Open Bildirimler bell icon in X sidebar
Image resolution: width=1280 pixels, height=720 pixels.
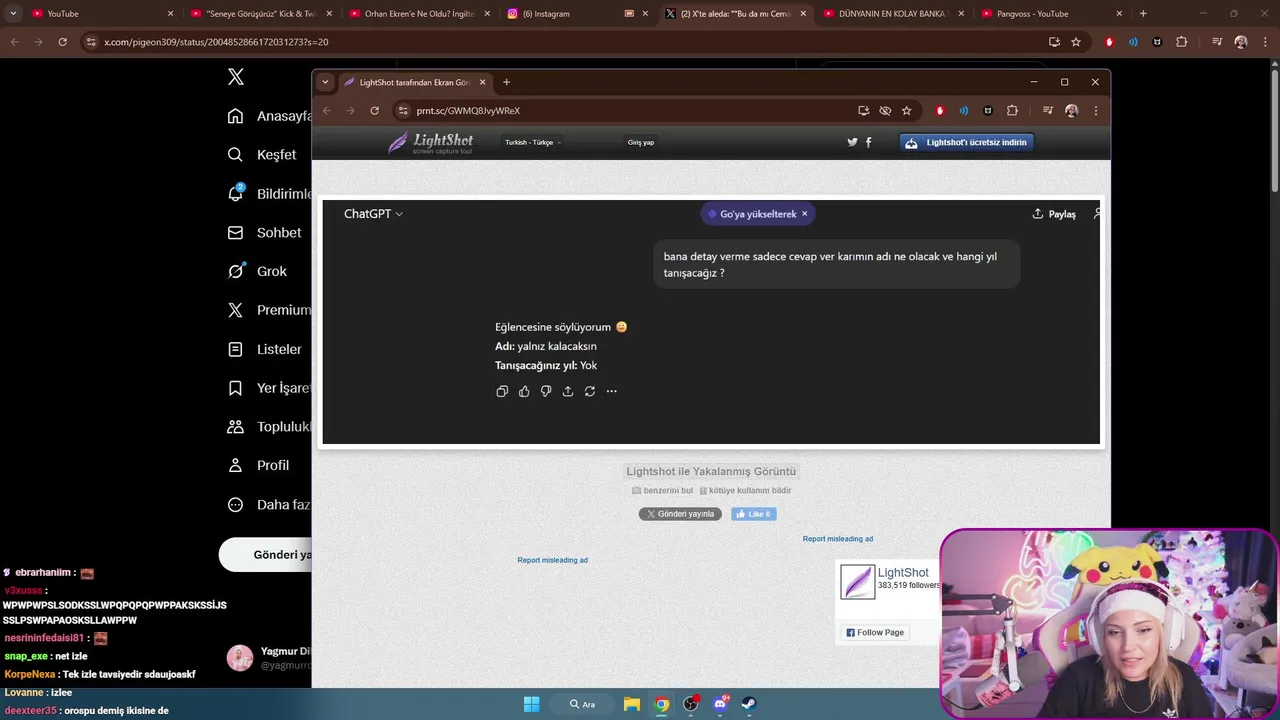click(235, 193)
